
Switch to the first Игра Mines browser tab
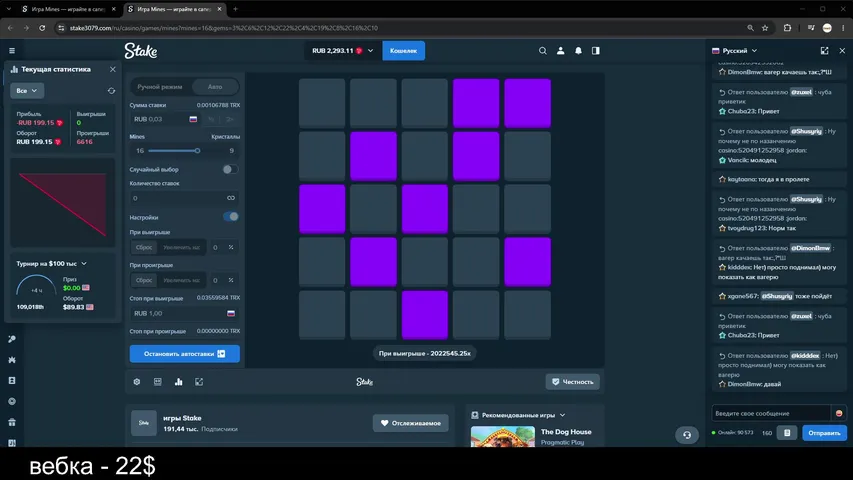pyautogui.click(x=67, y=9)
